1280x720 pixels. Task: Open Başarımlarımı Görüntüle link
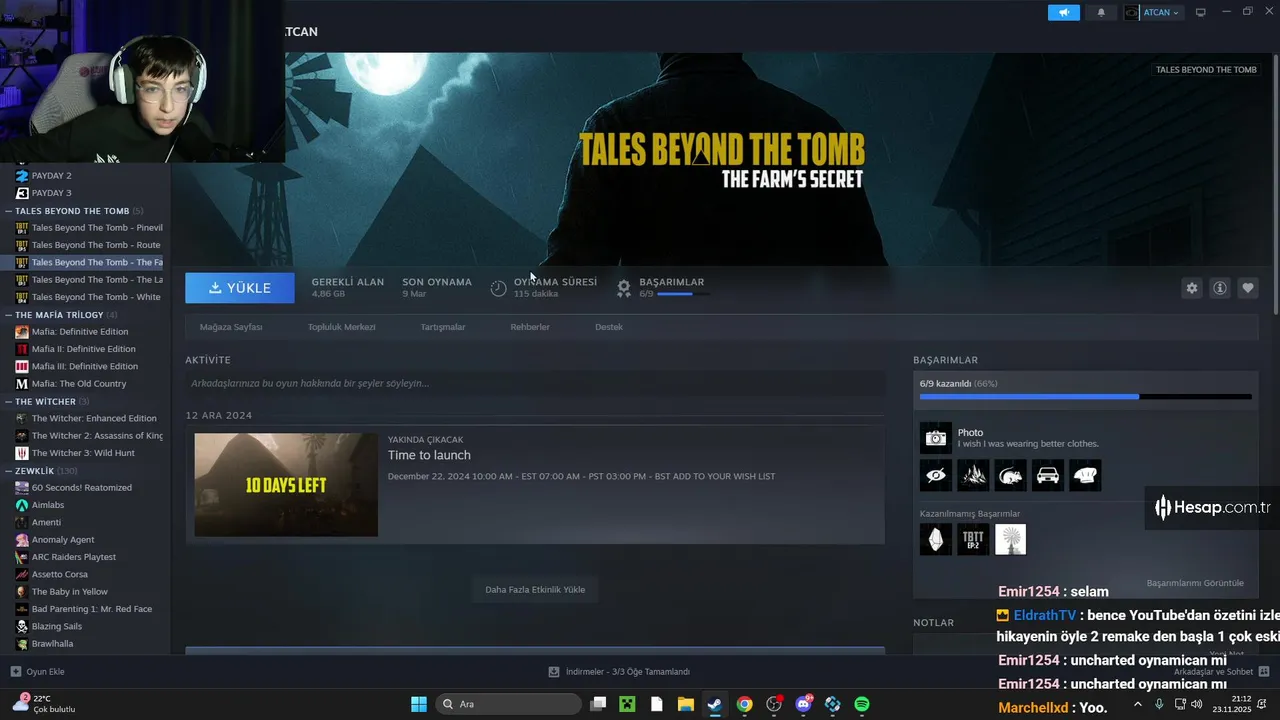click(x=1195, y=583)
